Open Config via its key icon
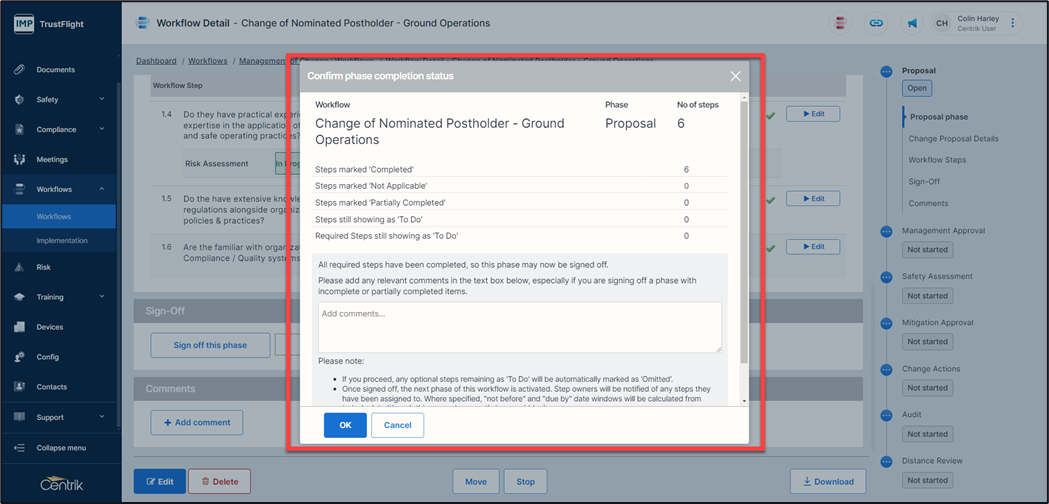 [19, 357]
